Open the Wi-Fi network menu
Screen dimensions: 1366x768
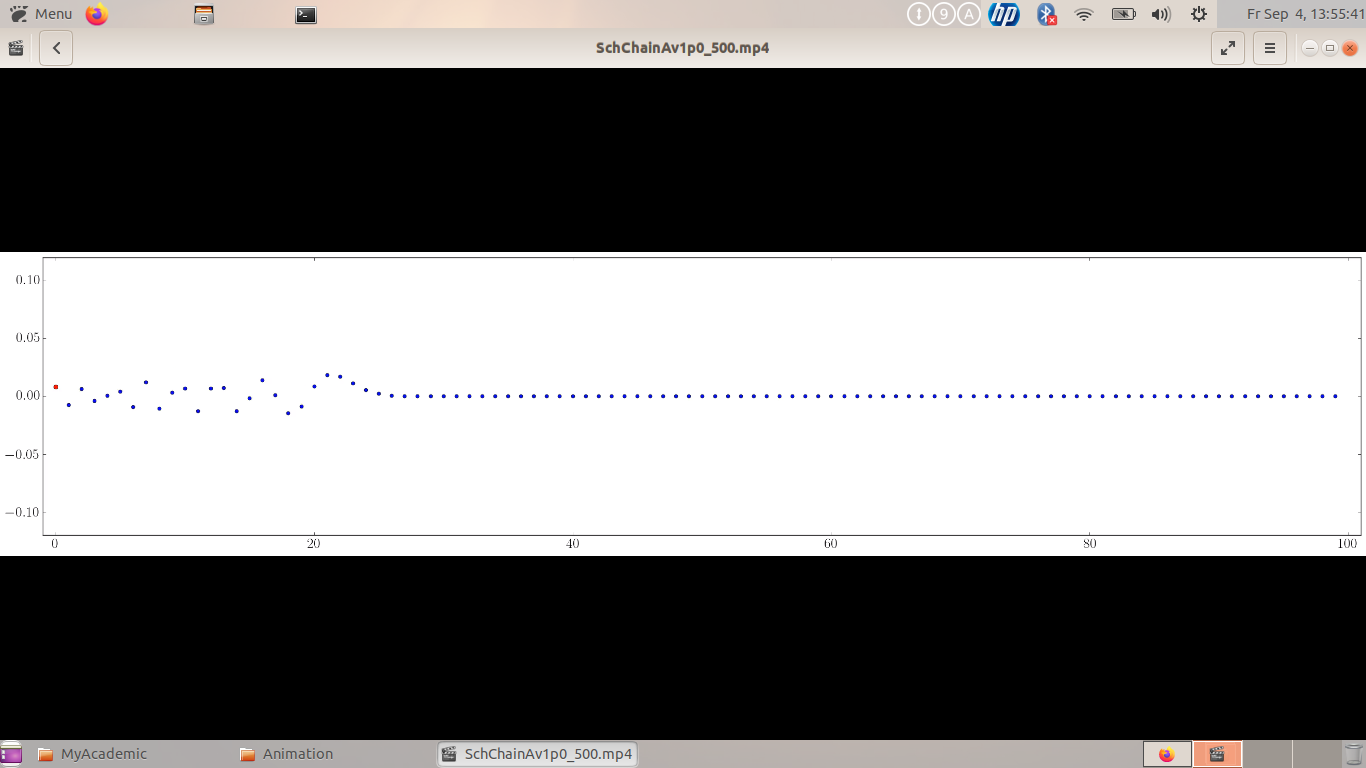1084,14
